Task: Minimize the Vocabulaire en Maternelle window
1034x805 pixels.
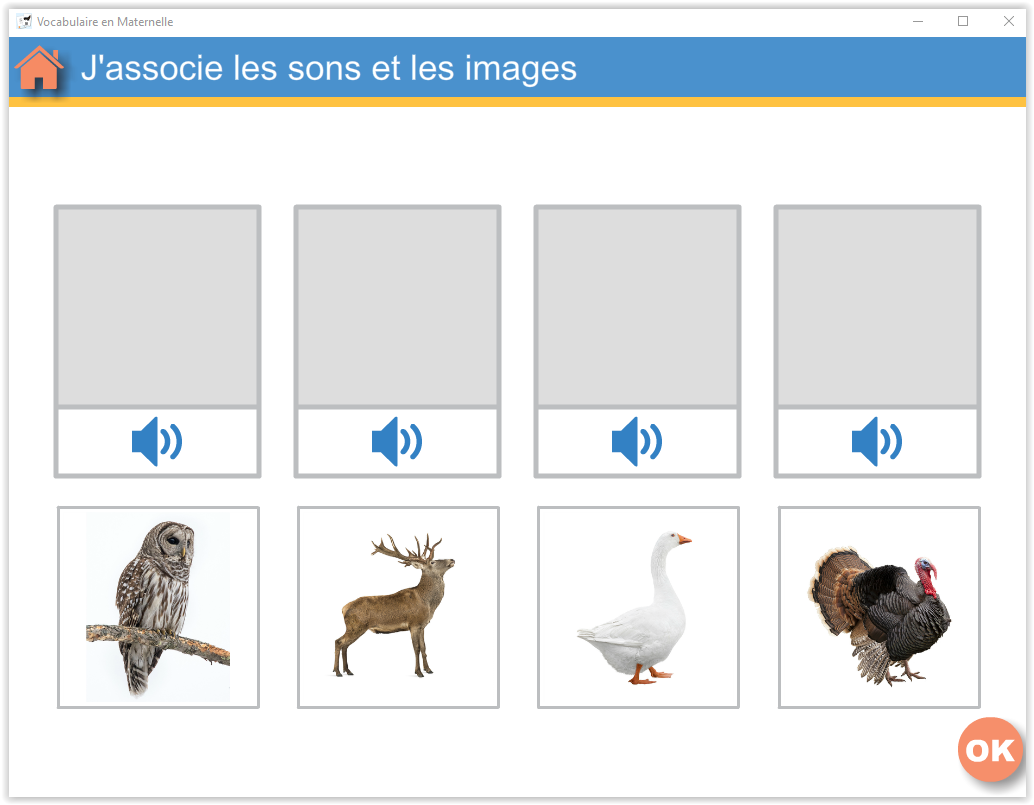Action: coord(917,21)
